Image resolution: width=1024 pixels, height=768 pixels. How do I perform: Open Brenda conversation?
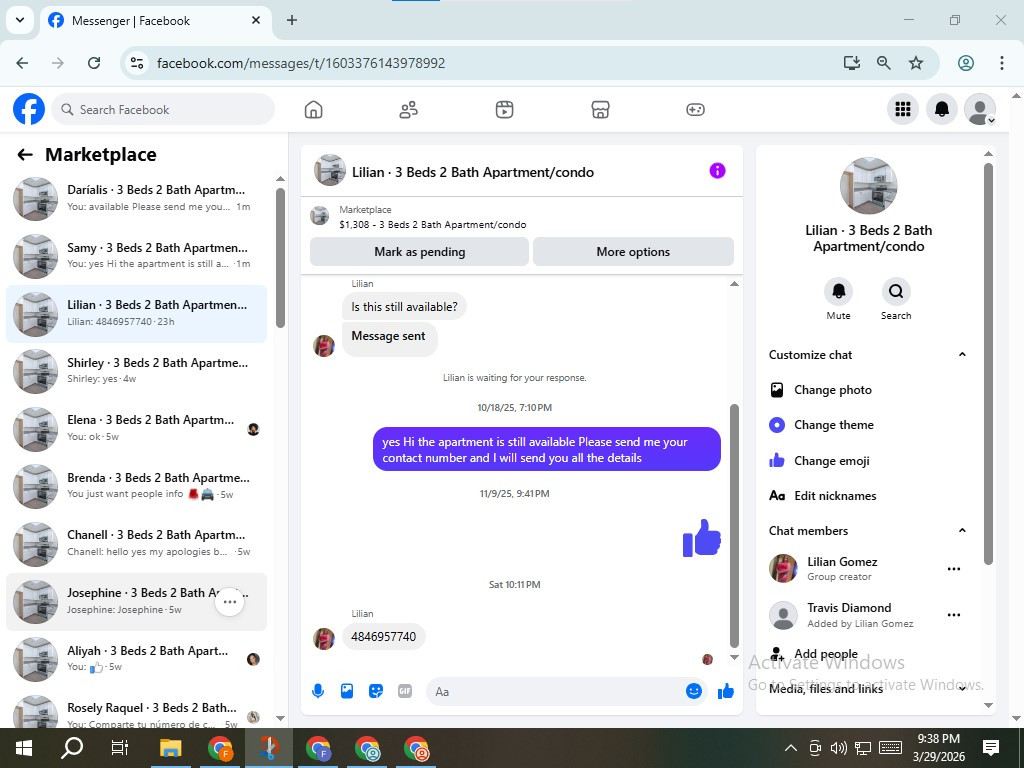click(136, 486)
